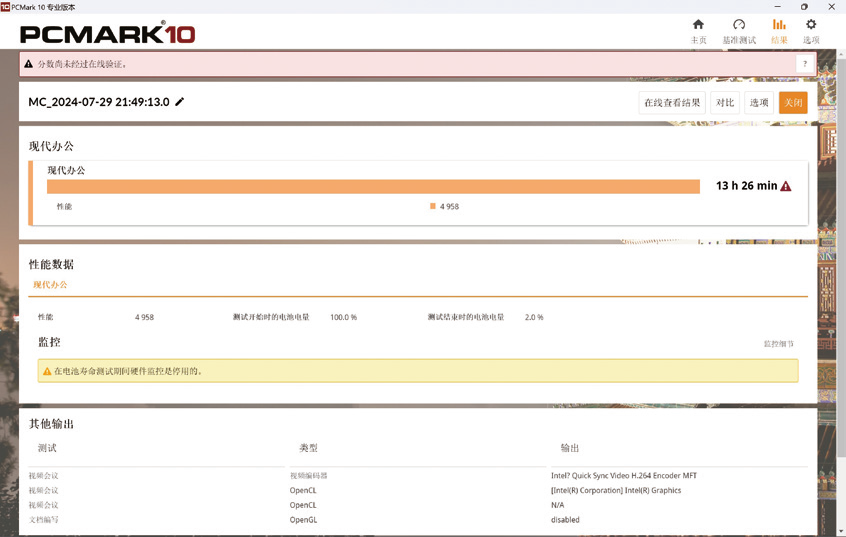Click Intel Quick Sync Video H.264 Encoder MFT

tap(624, 475)
